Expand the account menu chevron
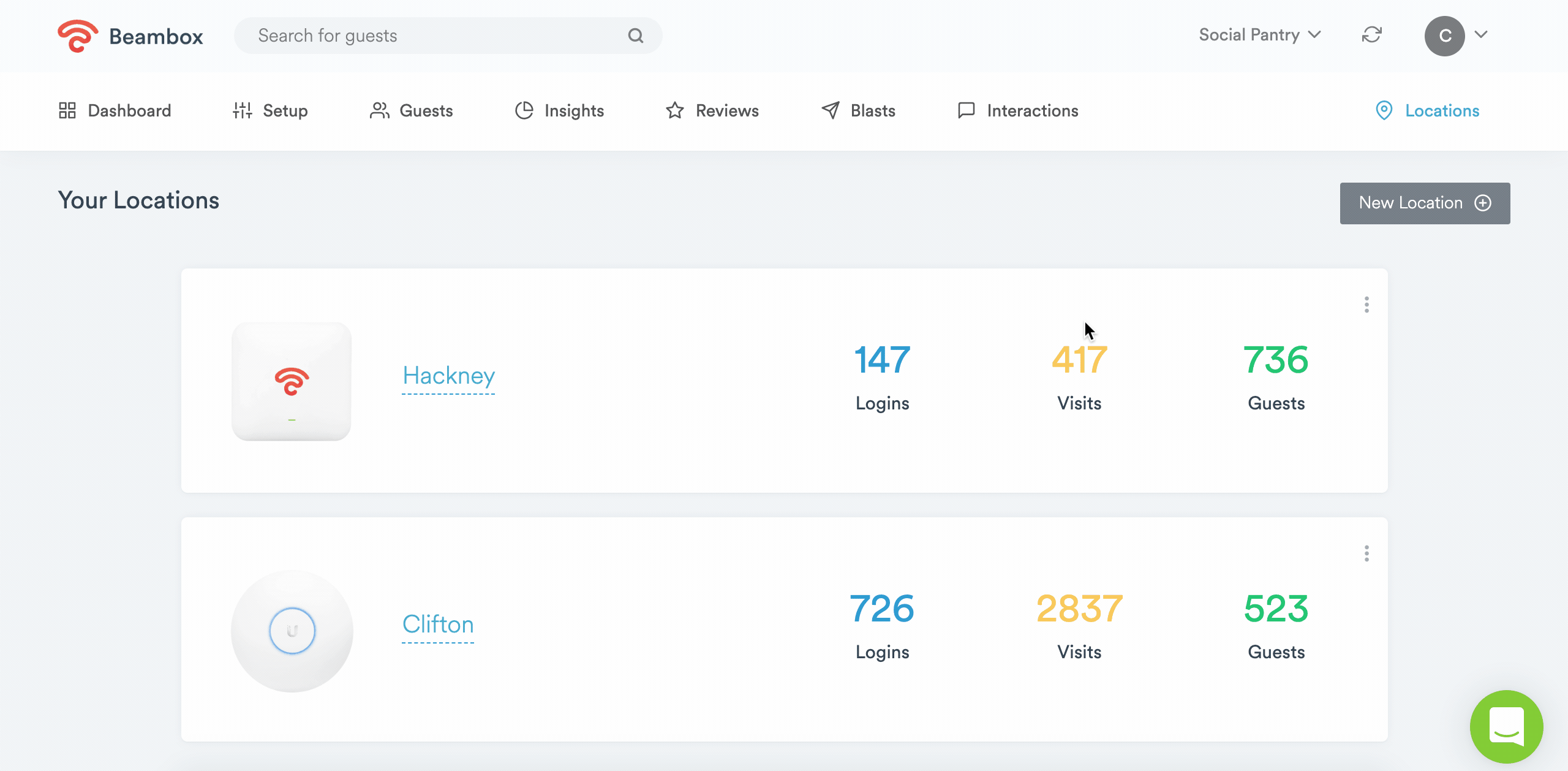The image size is (1568, 771). point(1482,35)
